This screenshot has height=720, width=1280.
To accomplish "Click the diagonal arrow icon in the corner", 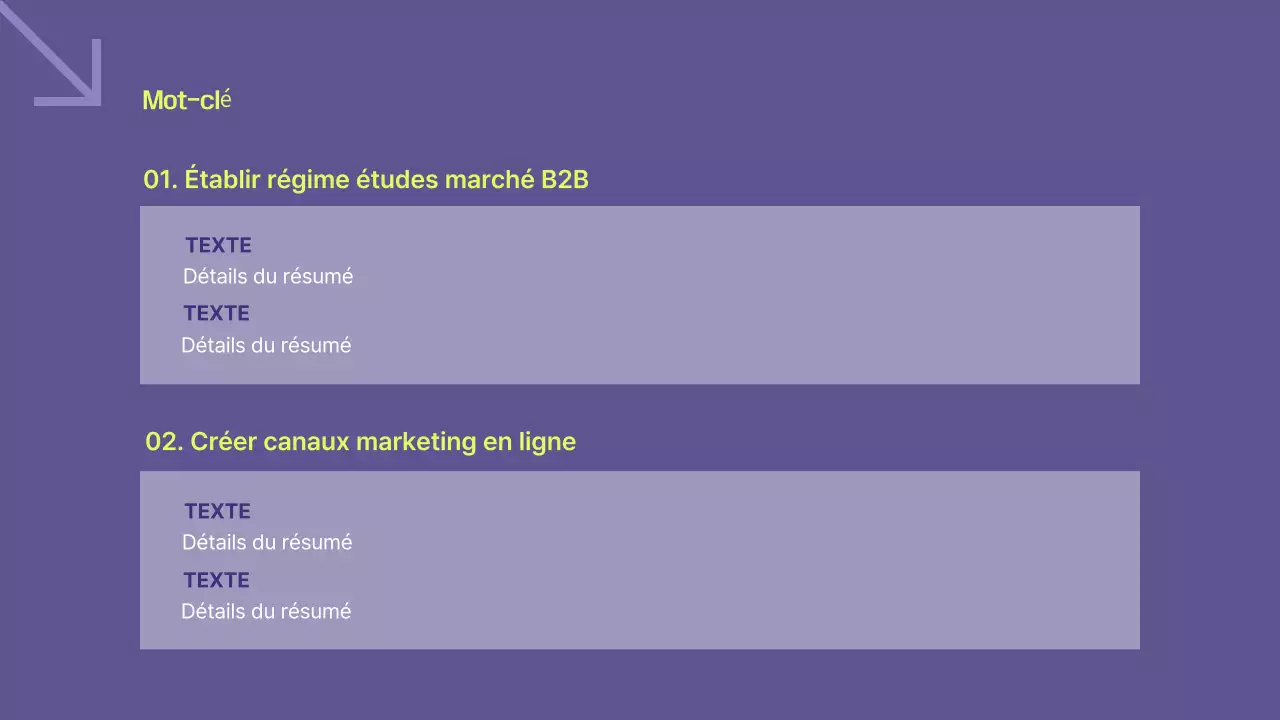I will [x=58, y=60].
